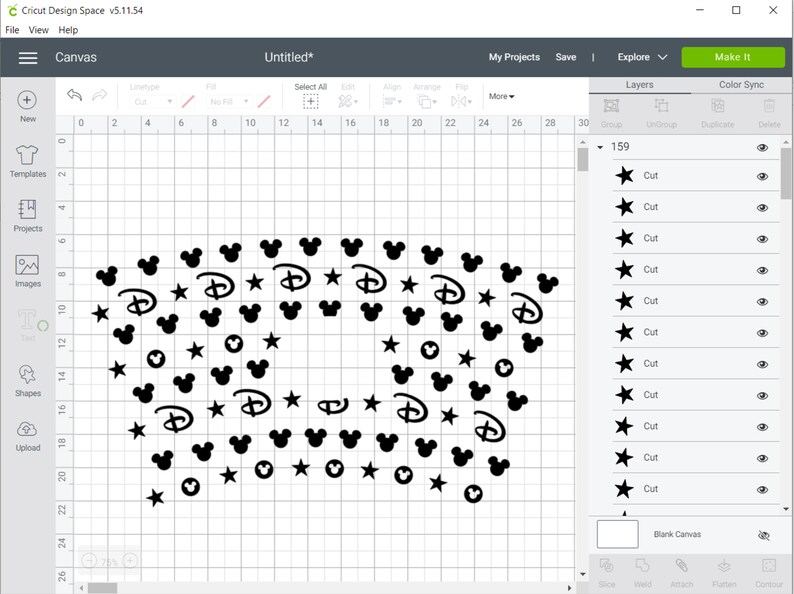
Task: Open the Linetype Cut dropdown
Action: 153,101
